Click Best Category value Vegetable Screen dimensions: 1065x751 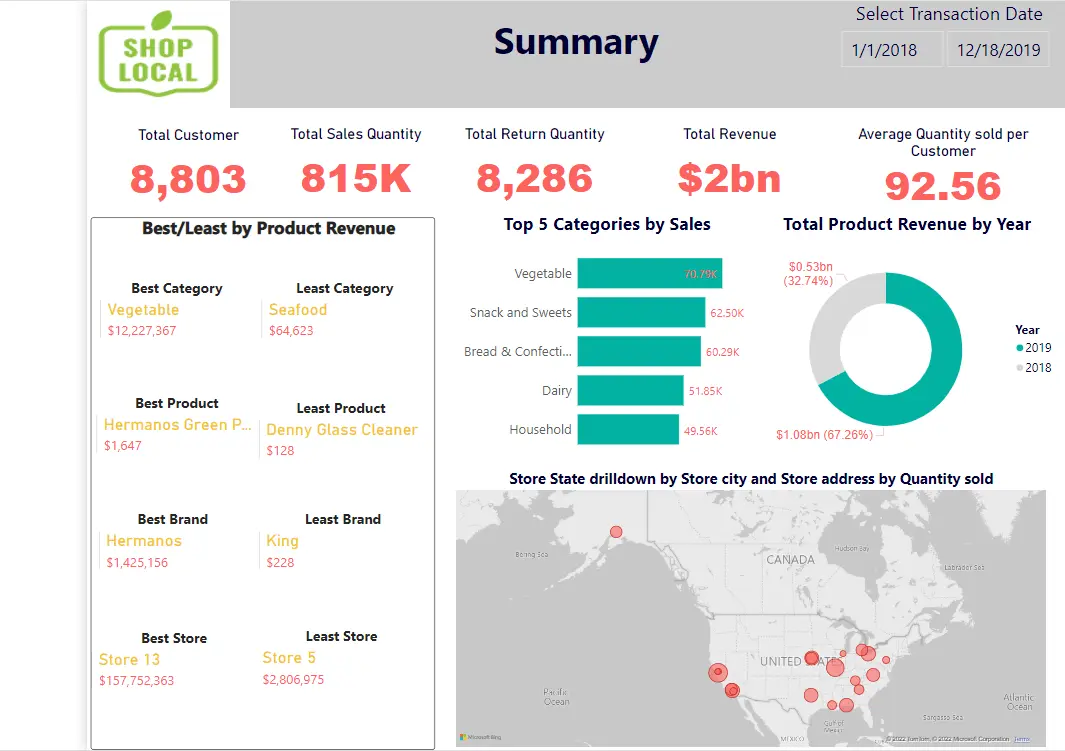coord(143,310)
